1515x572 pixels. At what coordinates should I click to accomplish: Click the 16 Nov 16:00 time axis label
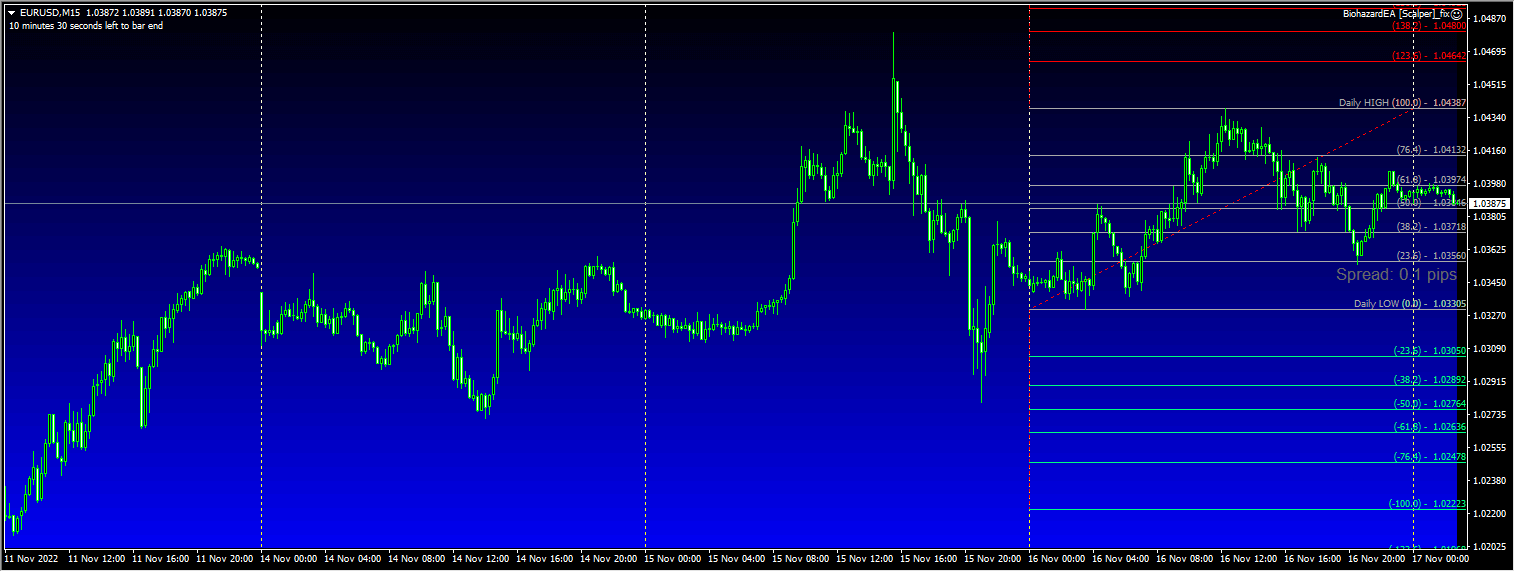tap(1314, 559)
